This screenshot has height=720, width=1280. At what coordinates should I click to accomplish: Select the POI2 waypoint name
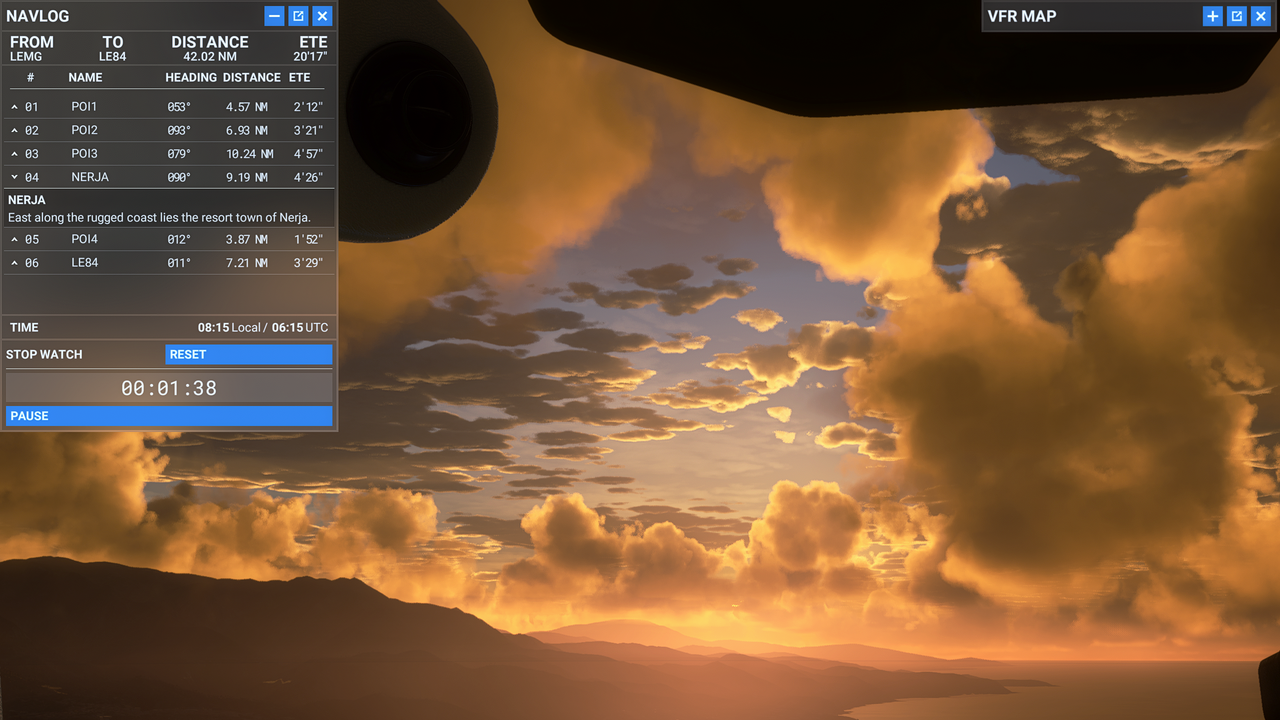click(84, 130)
